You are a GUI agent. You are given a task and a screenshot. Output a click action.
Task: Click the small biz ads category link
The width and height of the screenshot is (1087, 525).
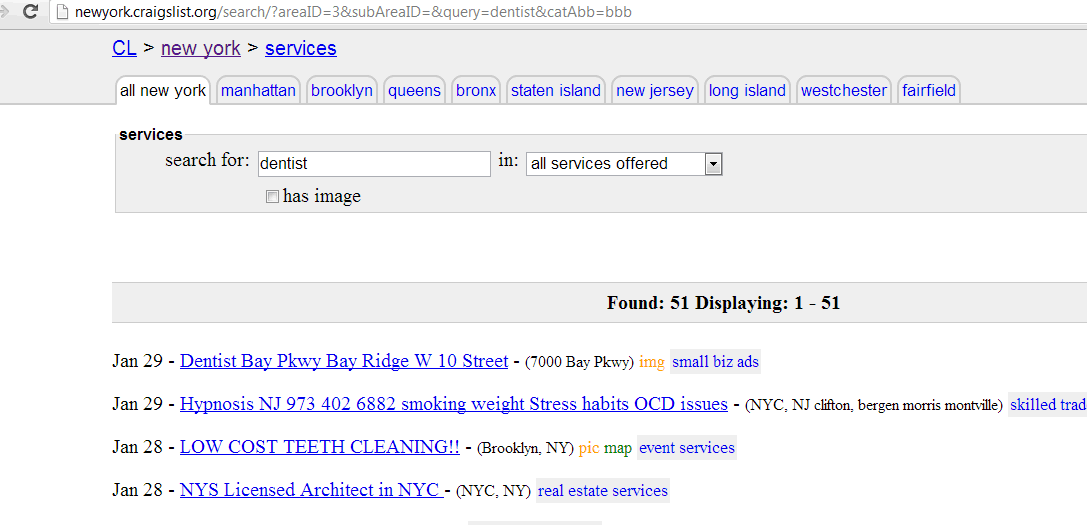715,362
